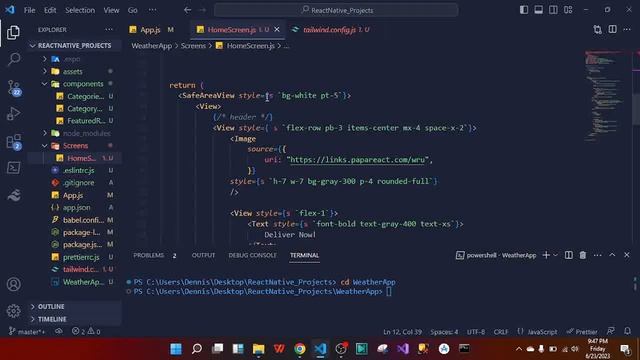Viewport: 640px width, 360px height.
Task: Open terminal panel ellipsis menu
Action: coord(598,255)
